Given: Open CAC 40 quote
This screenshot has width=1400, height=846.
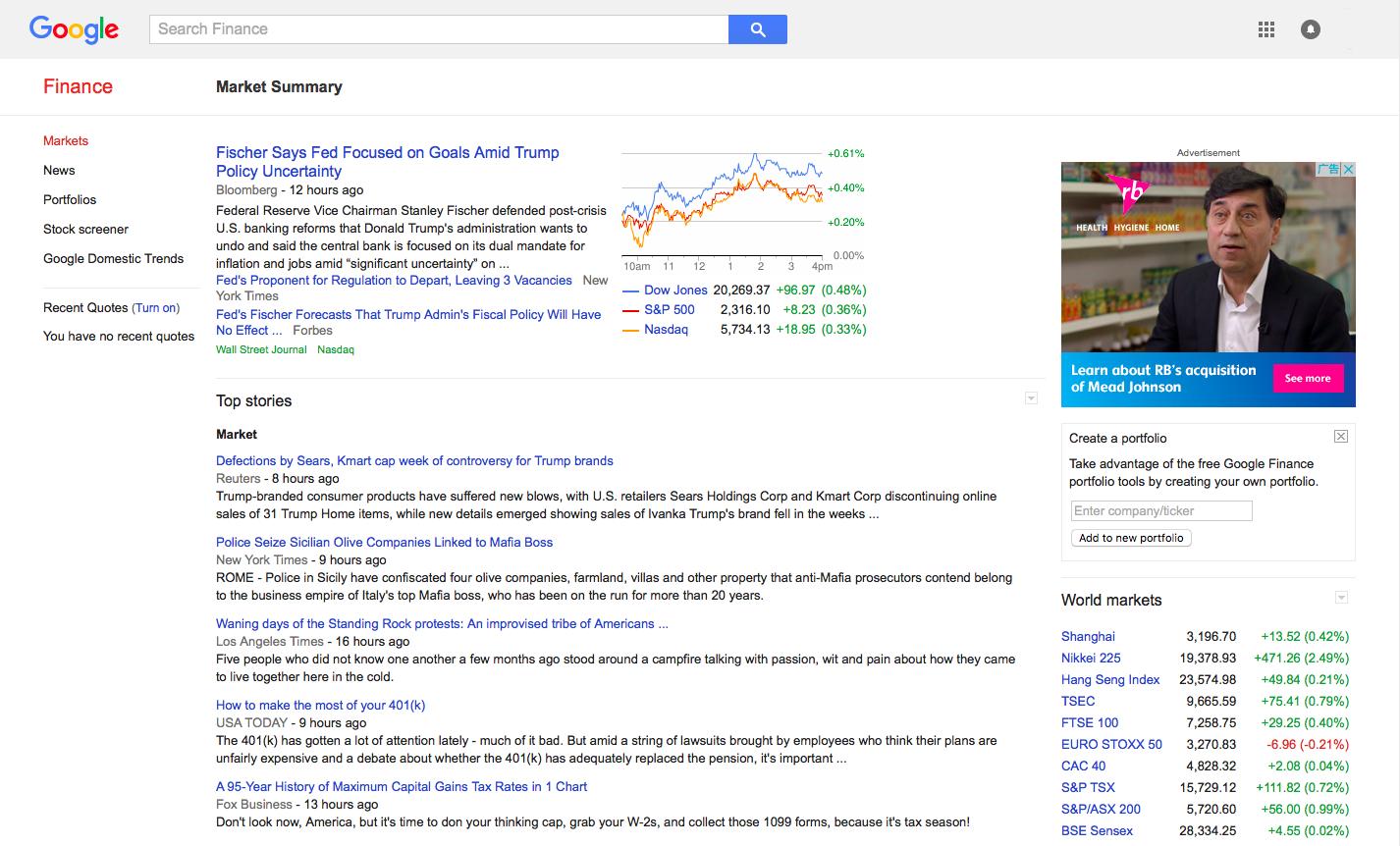Looking at the screenshot, I should tap(1083, 766).
